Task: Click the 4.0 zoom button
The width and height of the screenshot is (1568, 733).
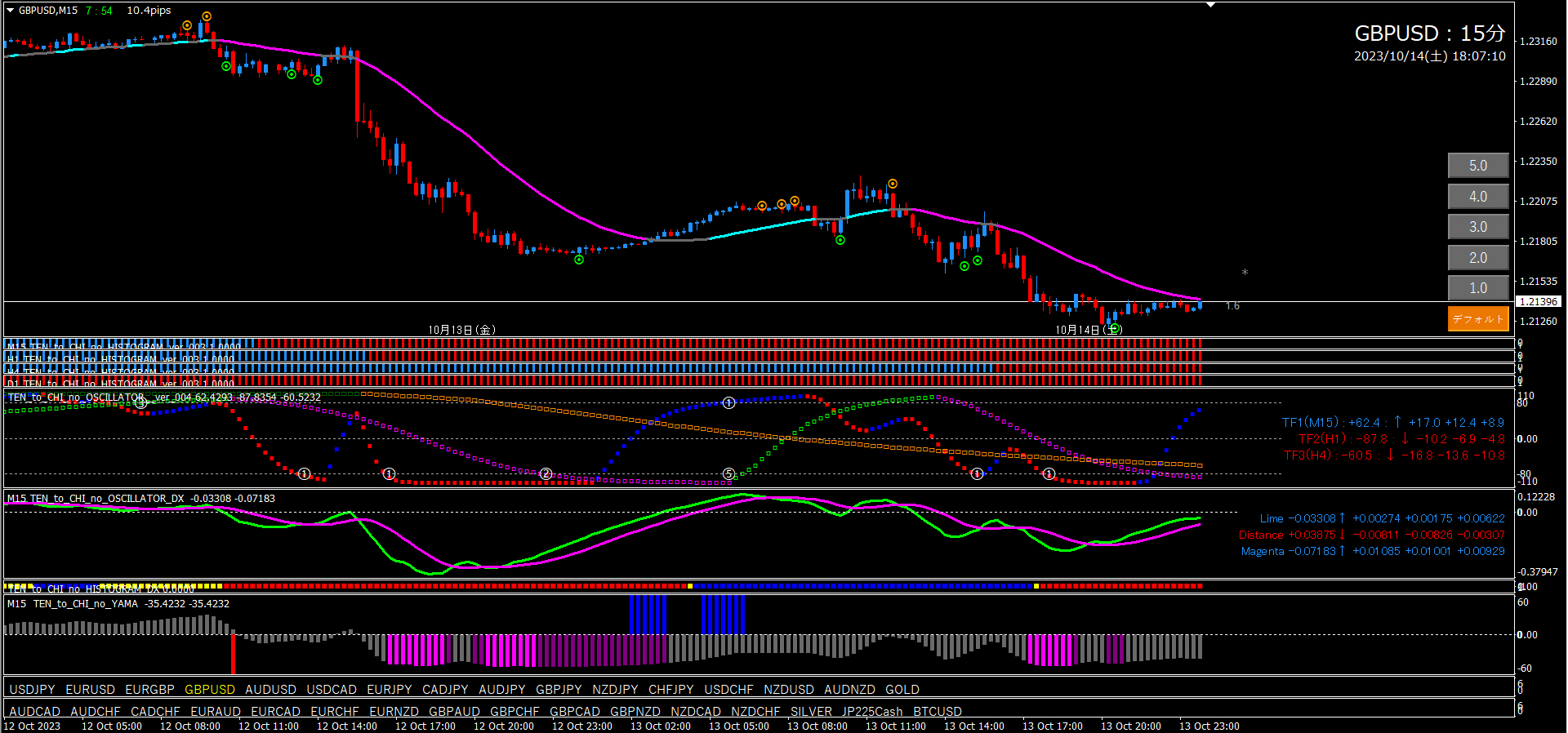Action: click(x=1478, y=197)
